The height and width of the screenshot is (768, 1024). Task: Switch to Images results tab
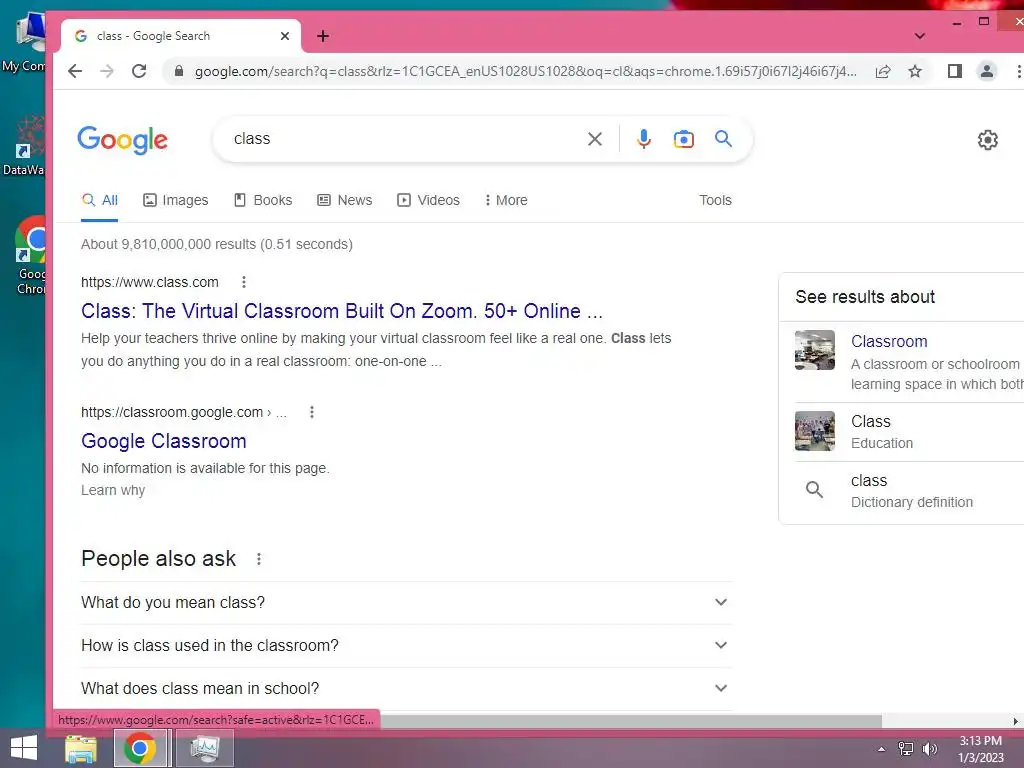(x=176, y=200)
